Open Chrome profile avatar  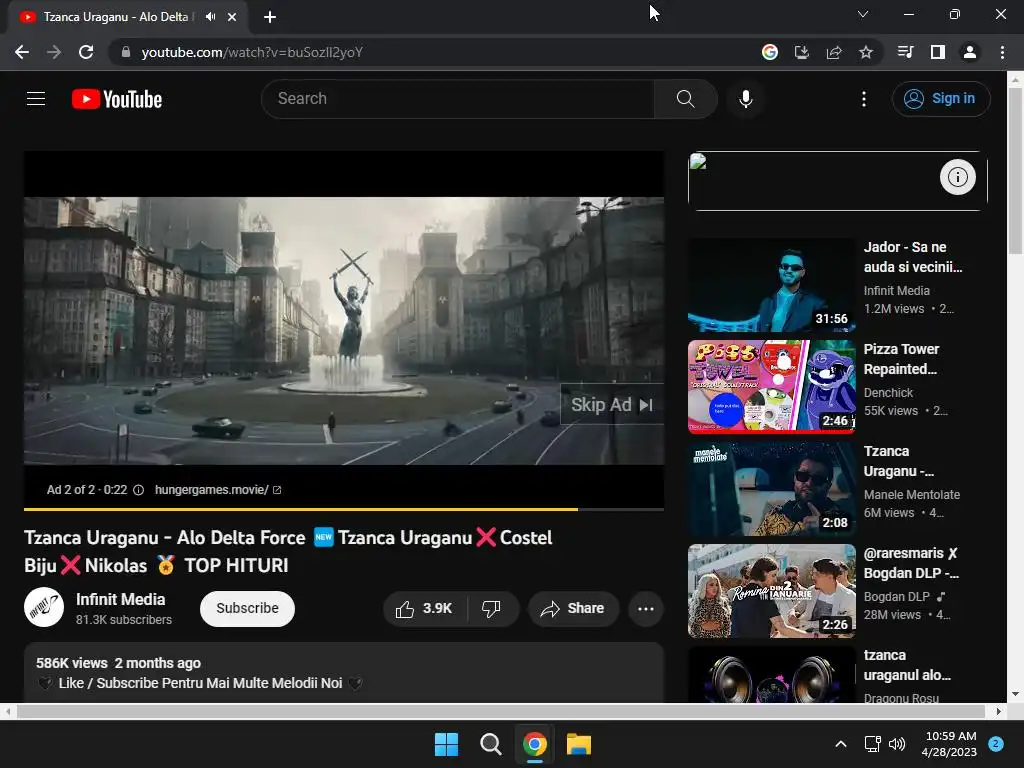[x=970, y=52]
